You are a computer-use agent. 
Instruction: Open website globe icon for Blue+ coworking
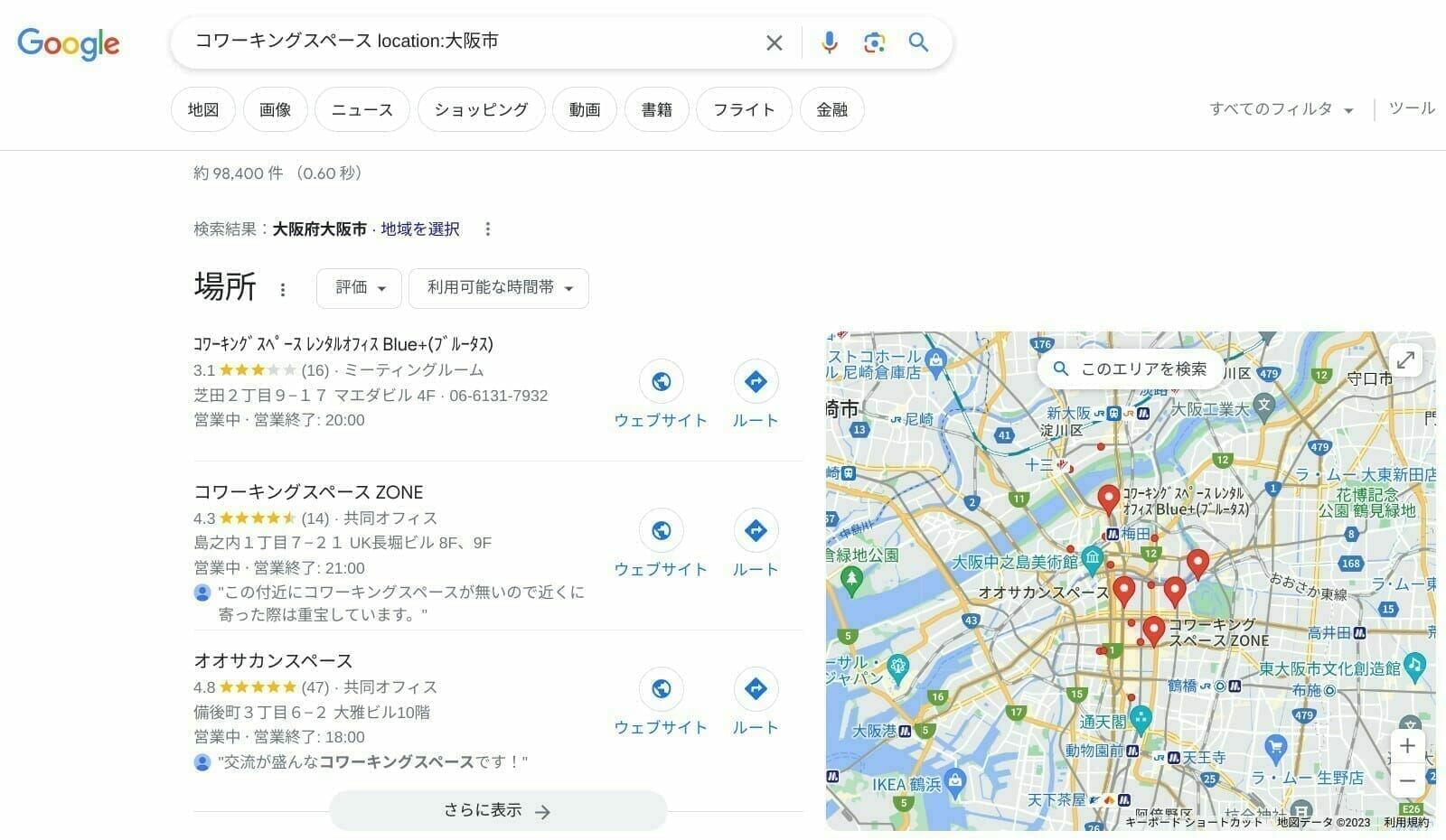(662, 381)
